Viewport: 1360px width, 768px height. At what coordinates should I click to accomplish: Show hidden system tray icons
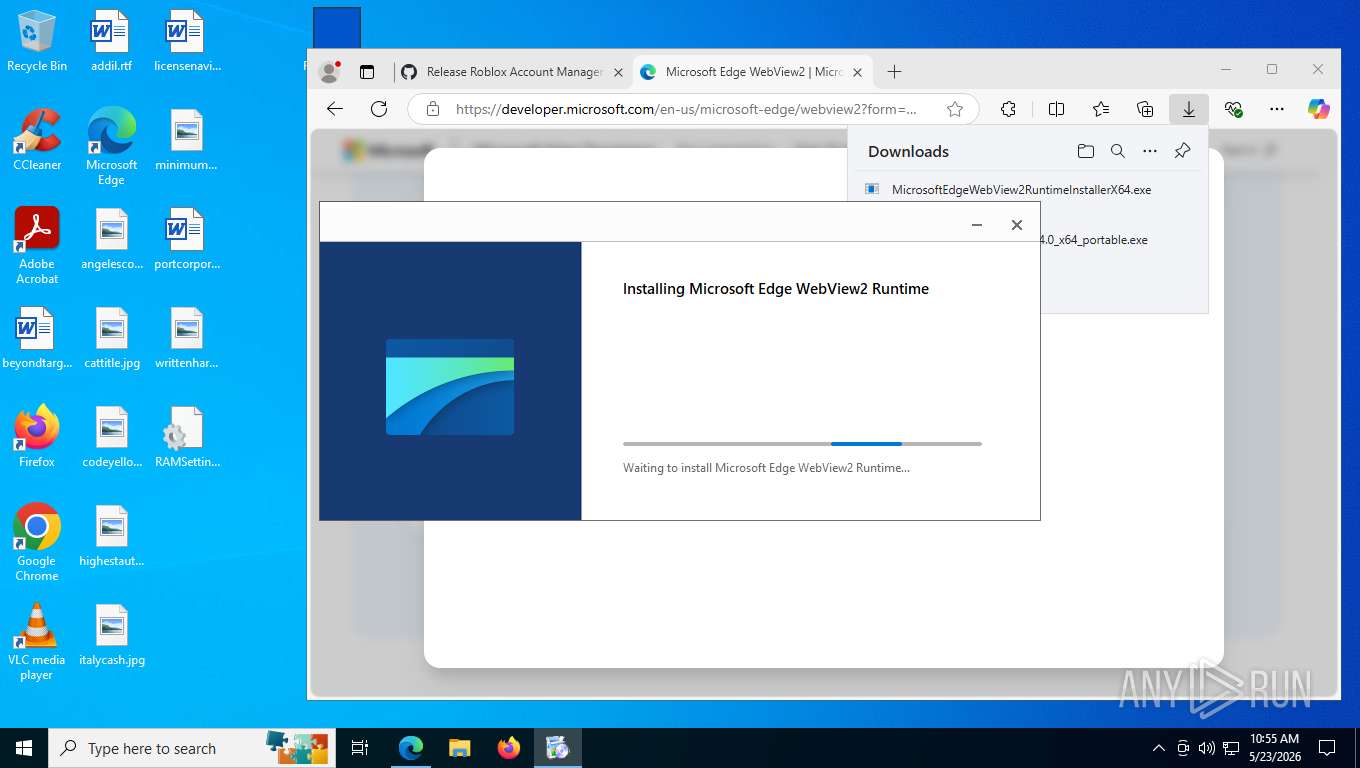[x=1159, y=748]
